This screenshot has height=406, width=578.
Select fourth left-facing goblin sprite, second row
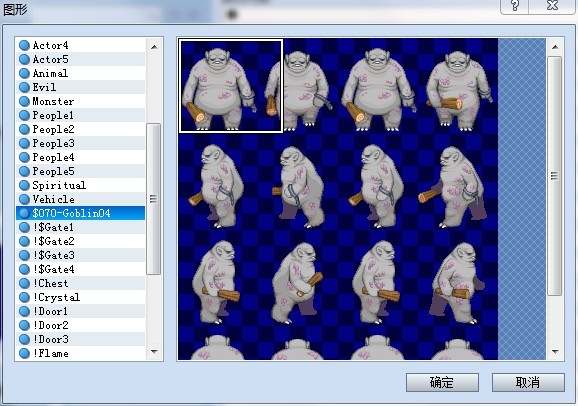pos(454,187)
